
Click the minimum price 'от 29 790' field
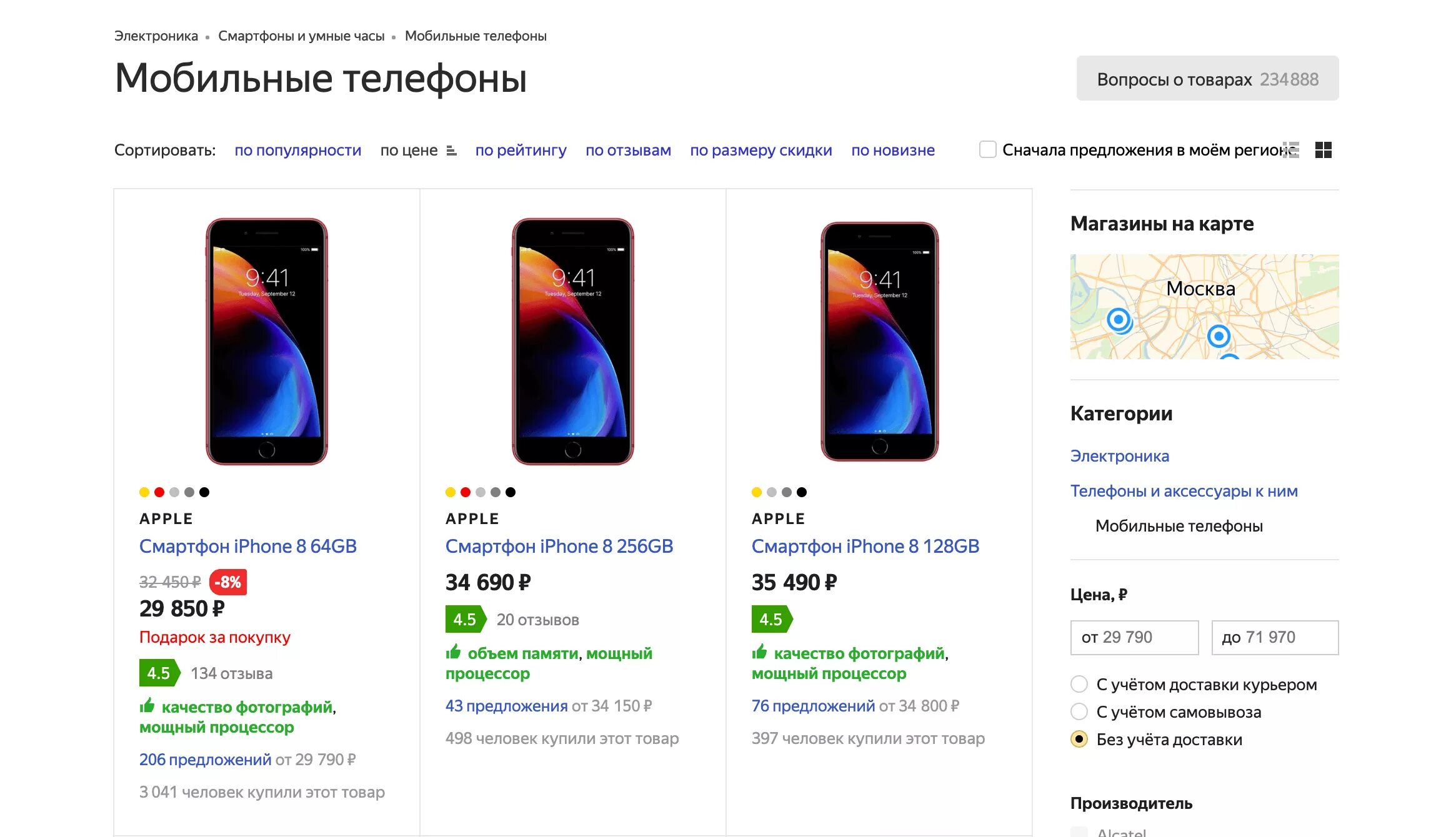(x=1134, y=637)
